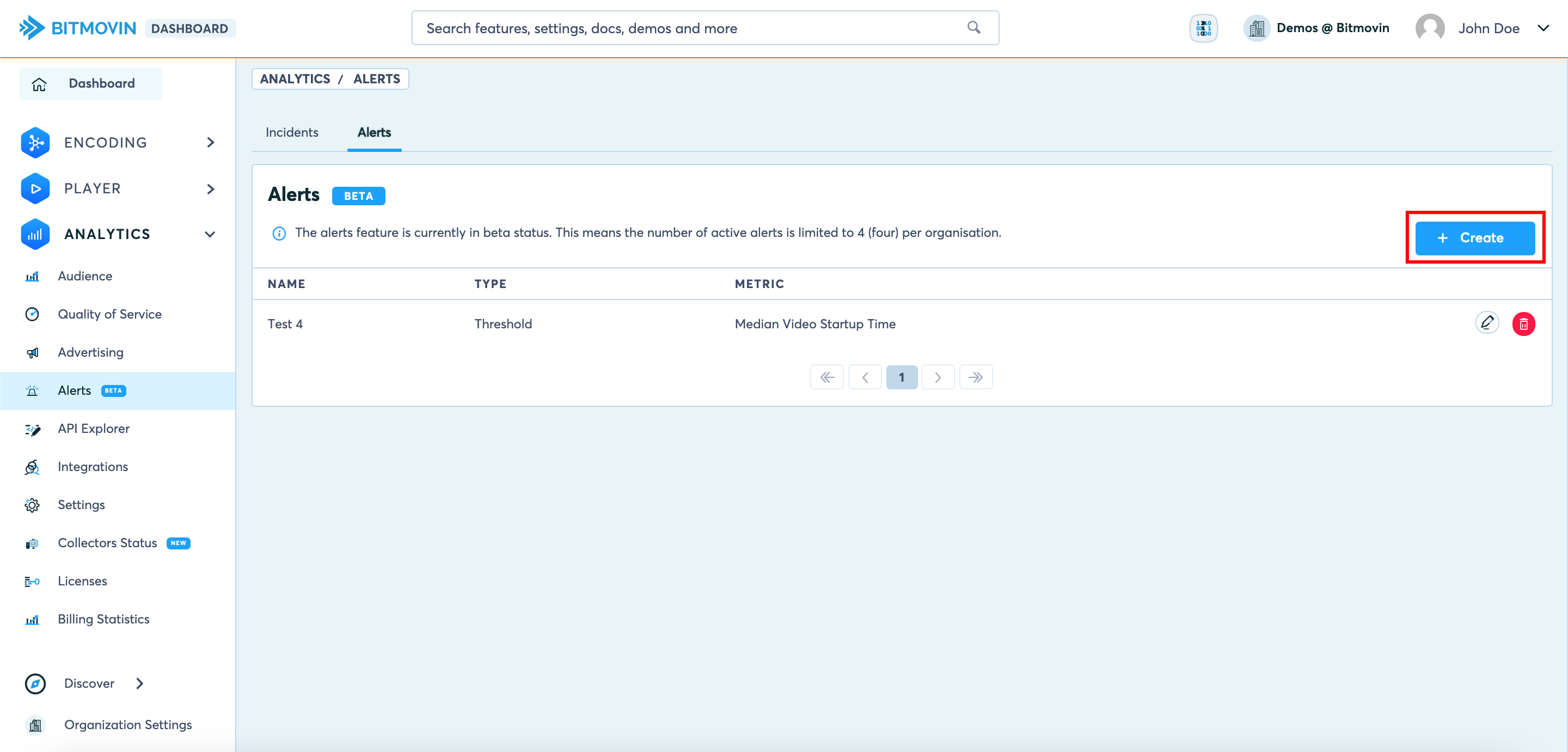Expand the Player sidebar section
Image resolution: width=1568 pixels, height=752 pixels.
[x=211, y=189]
